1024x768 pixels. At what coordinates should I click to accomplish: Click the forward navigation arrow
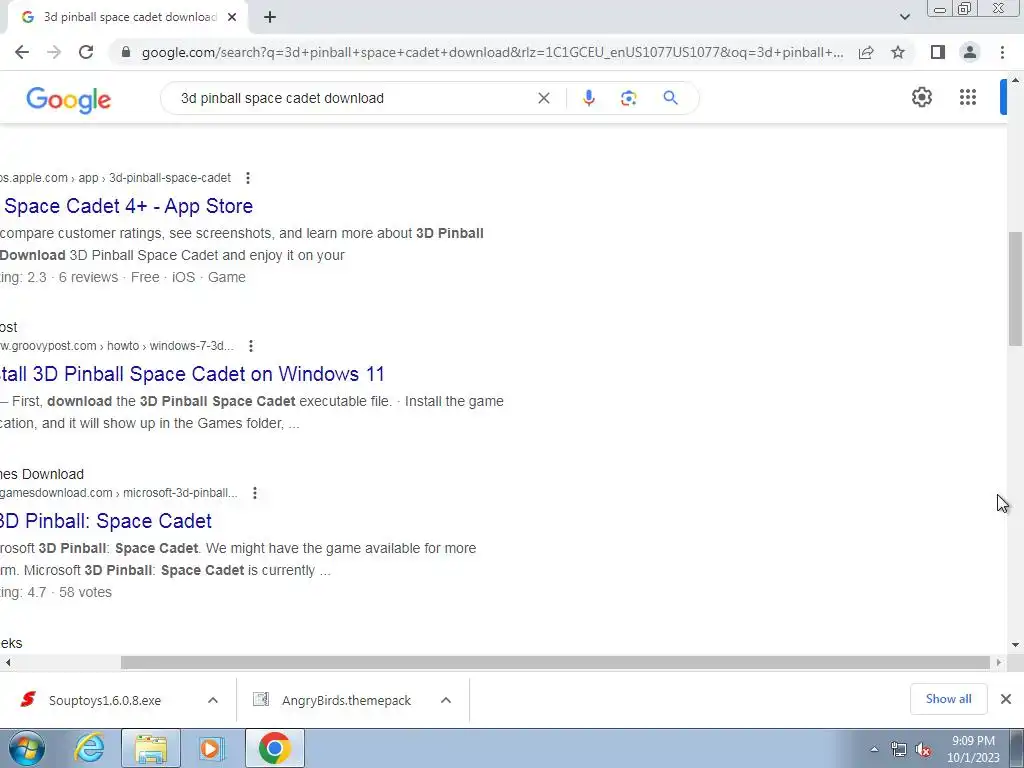[x=54, y=52]
